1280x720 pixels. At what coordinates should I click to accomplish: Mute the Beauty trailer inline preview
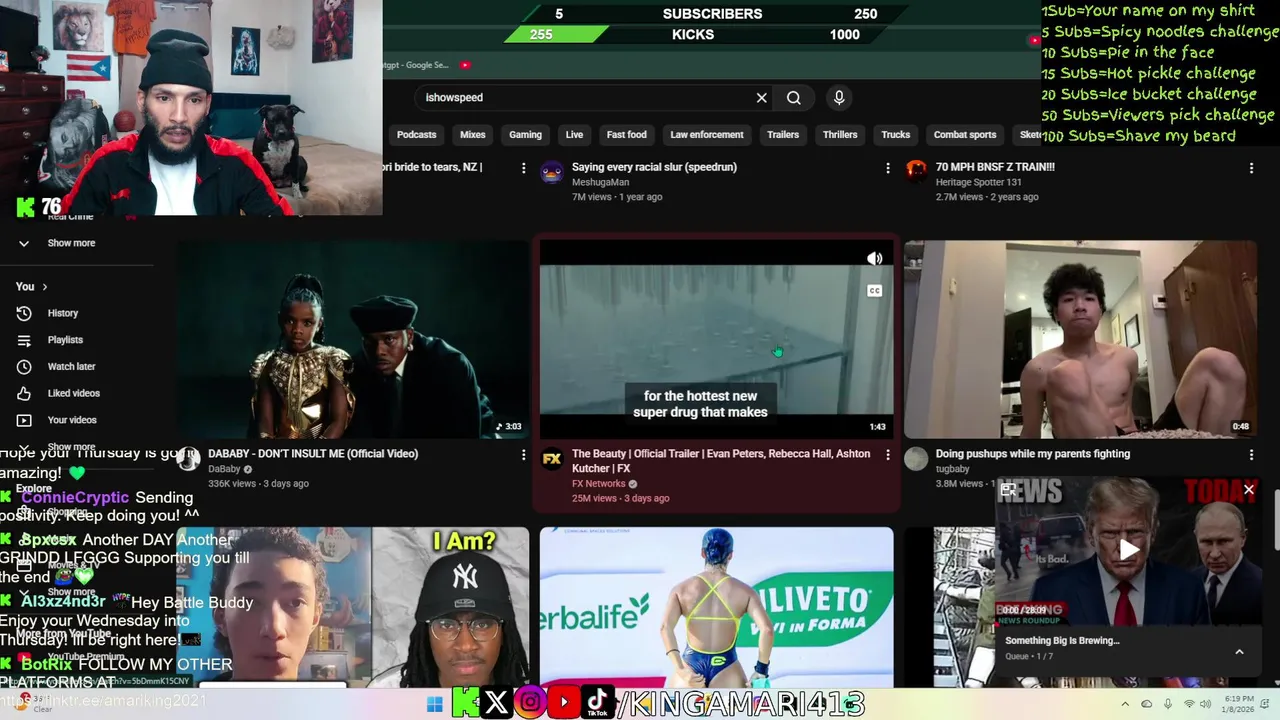tap(875, 259)
